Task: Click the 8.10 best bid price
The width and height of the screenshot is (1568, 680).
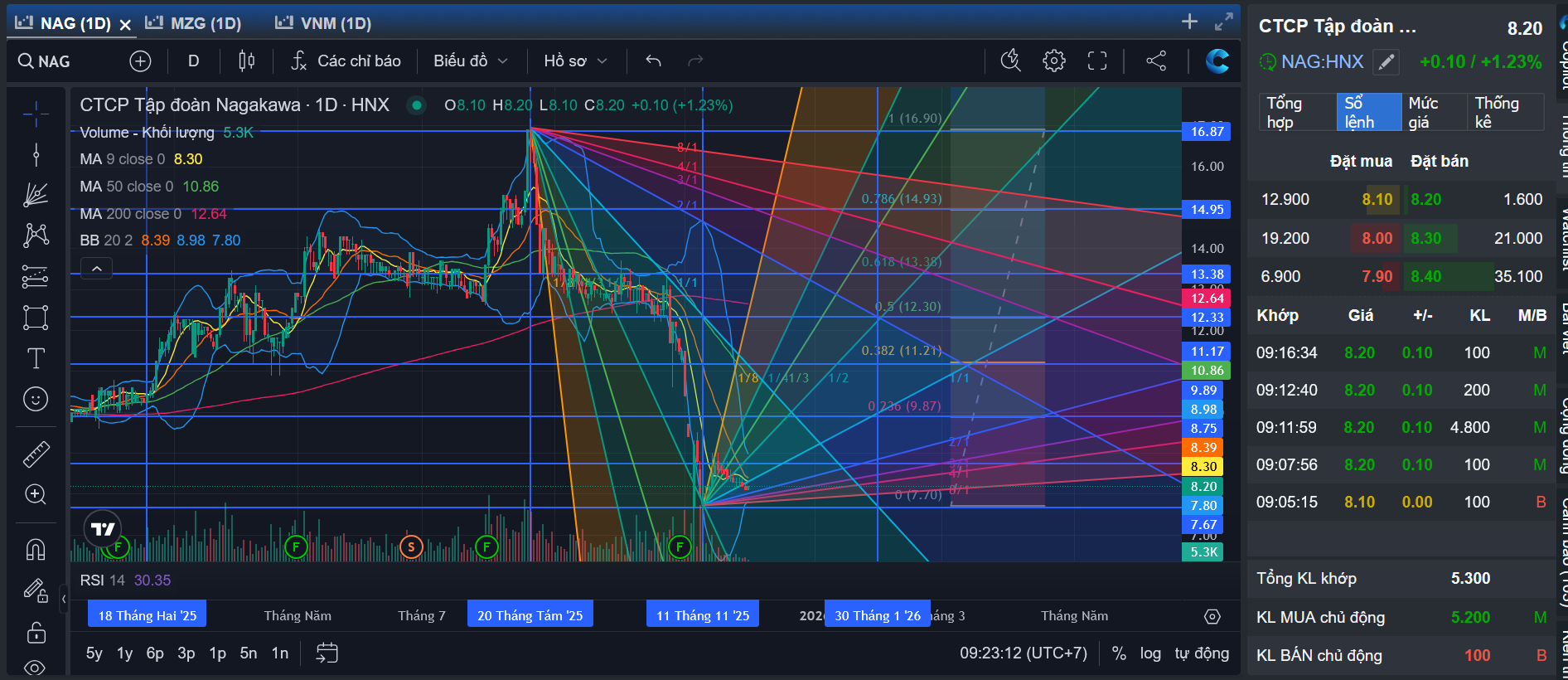Action: click(x=1377, y=200)
